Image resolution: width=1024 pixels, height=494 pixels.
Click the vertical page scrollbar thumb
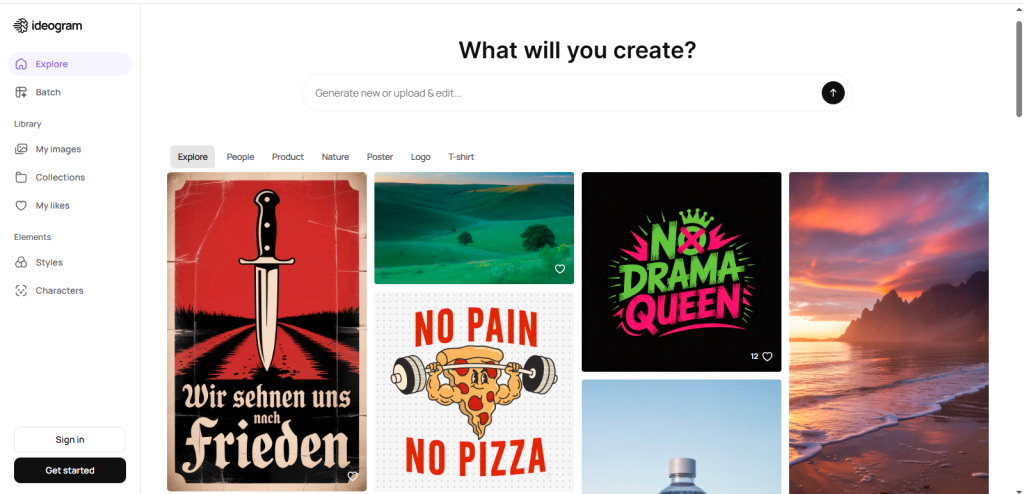tap(1019, 69)
